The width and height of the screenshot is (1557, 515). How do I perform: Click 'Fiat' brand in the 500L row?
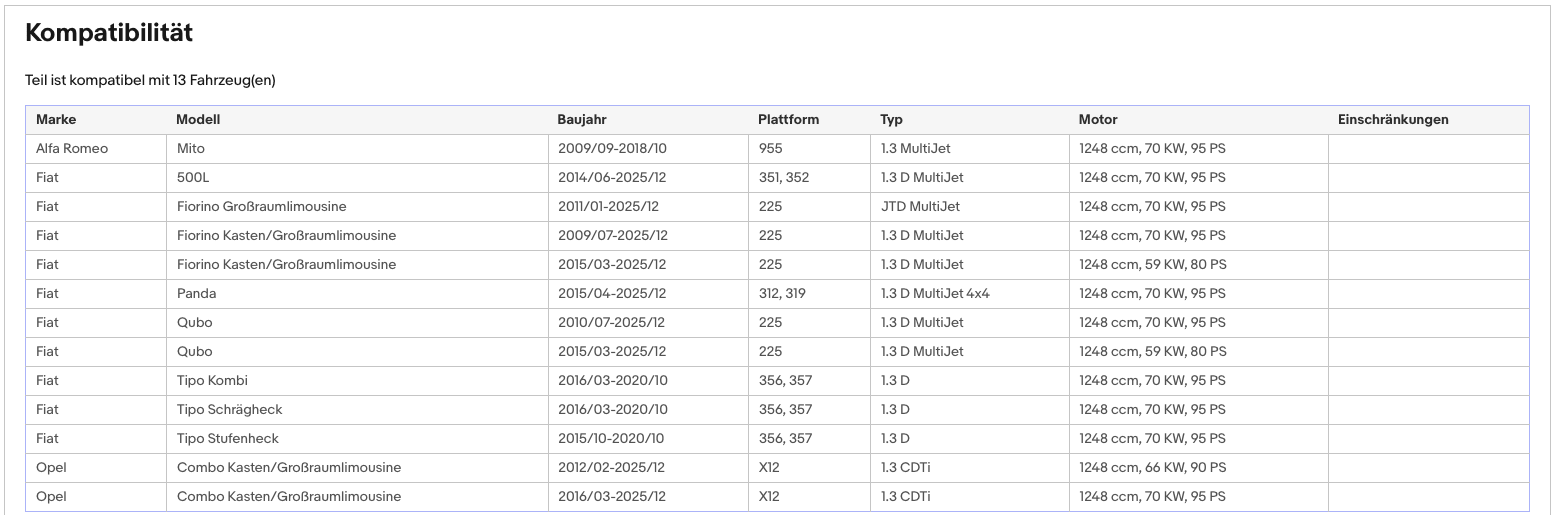pyautogui.click(x=47, y=177)
